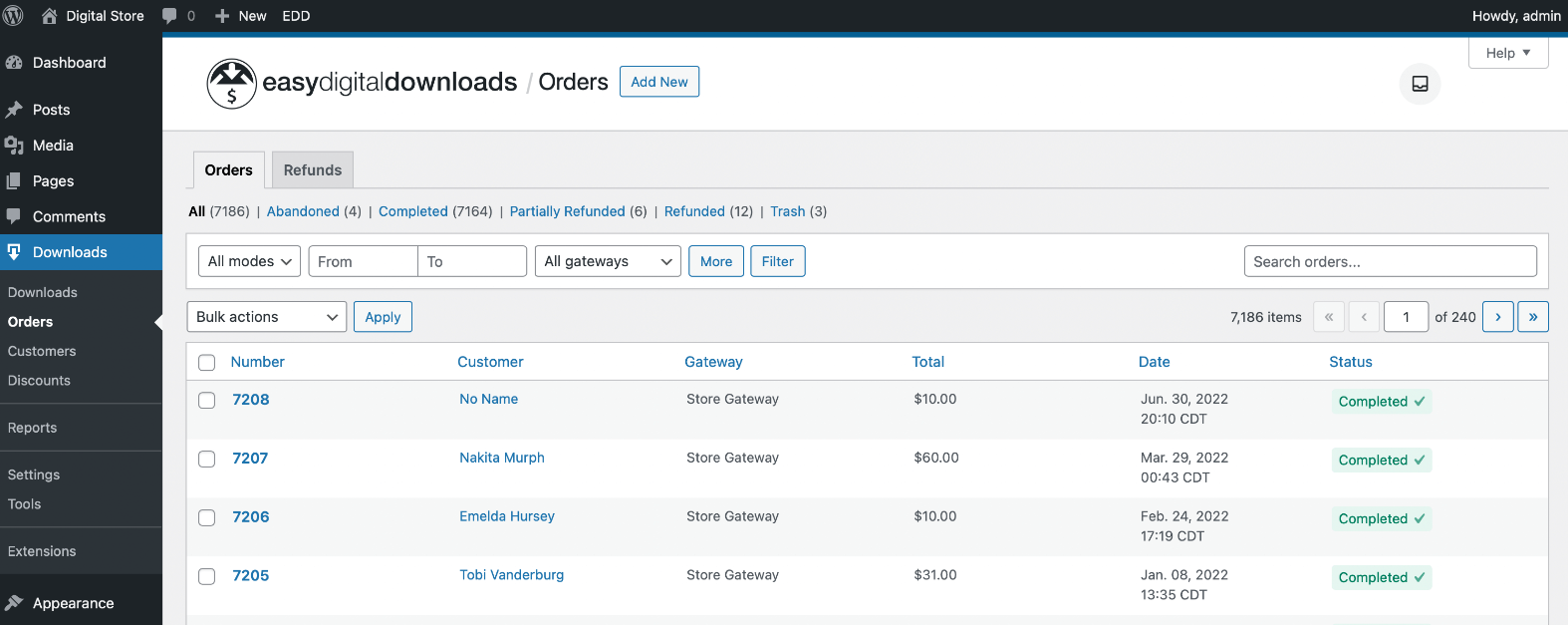Open the All modes dropdown

pyautogui.click(x=249, y=261)
